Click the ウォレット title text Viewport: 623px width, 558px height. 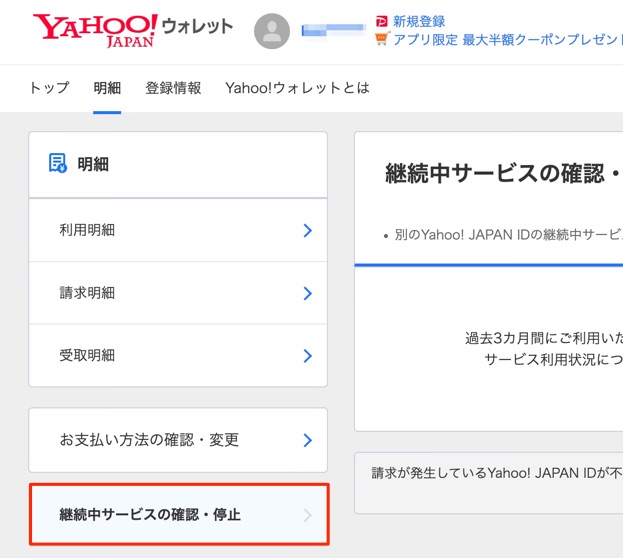point(197,27)
